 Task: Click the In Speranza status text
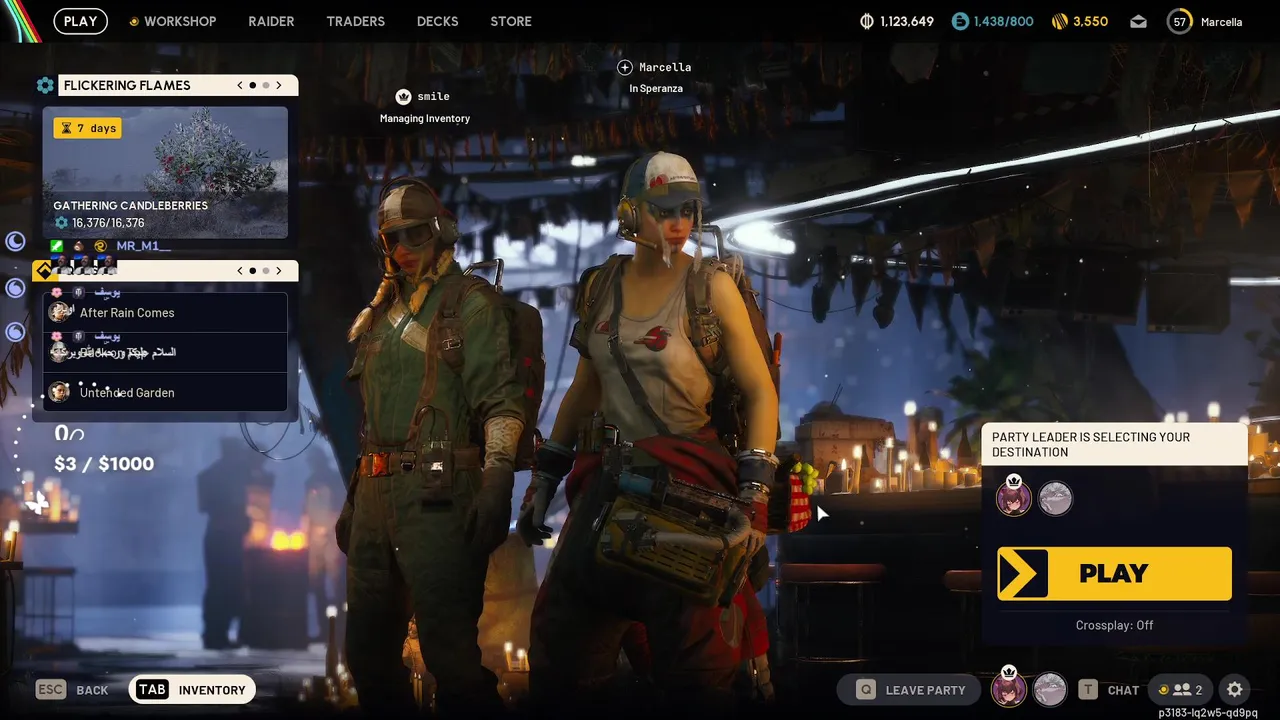[x=656, y=88]
